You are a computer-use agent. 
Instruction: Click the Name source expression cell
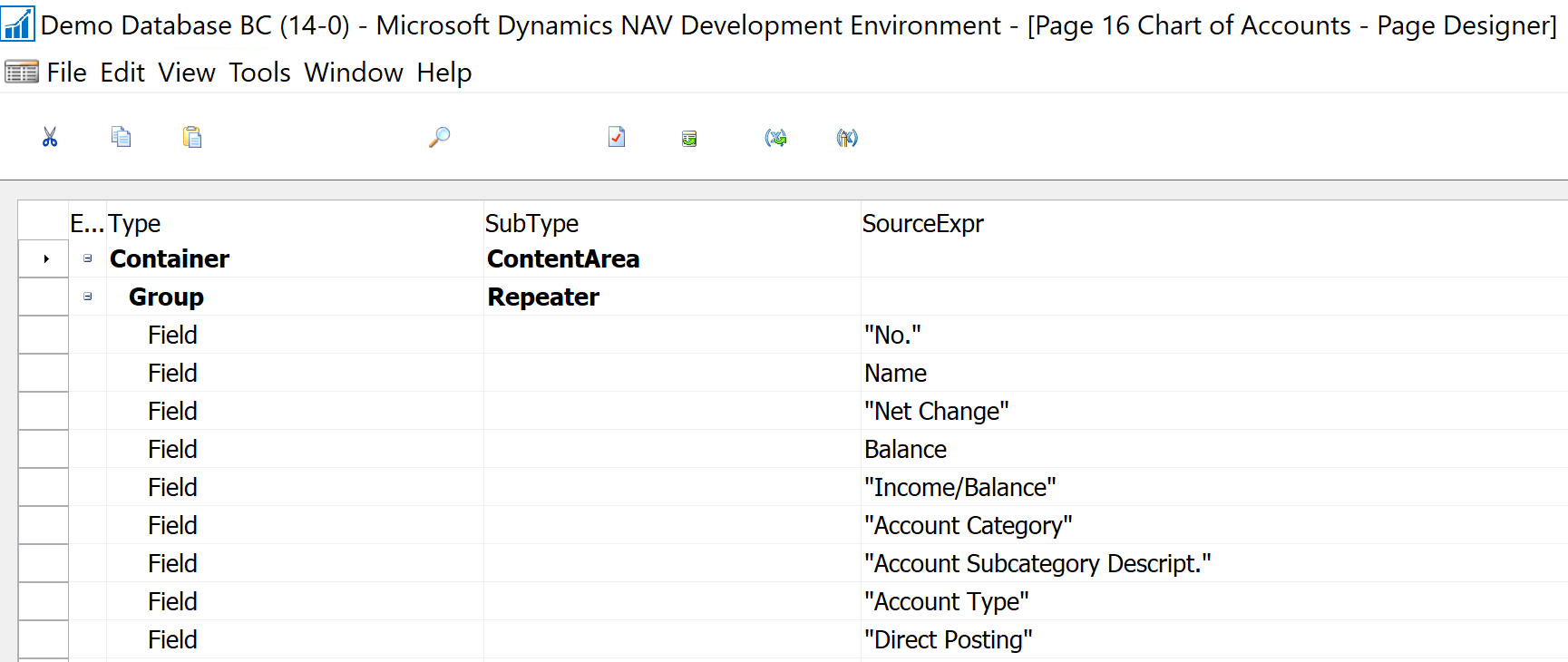[x=1214, y=373]
